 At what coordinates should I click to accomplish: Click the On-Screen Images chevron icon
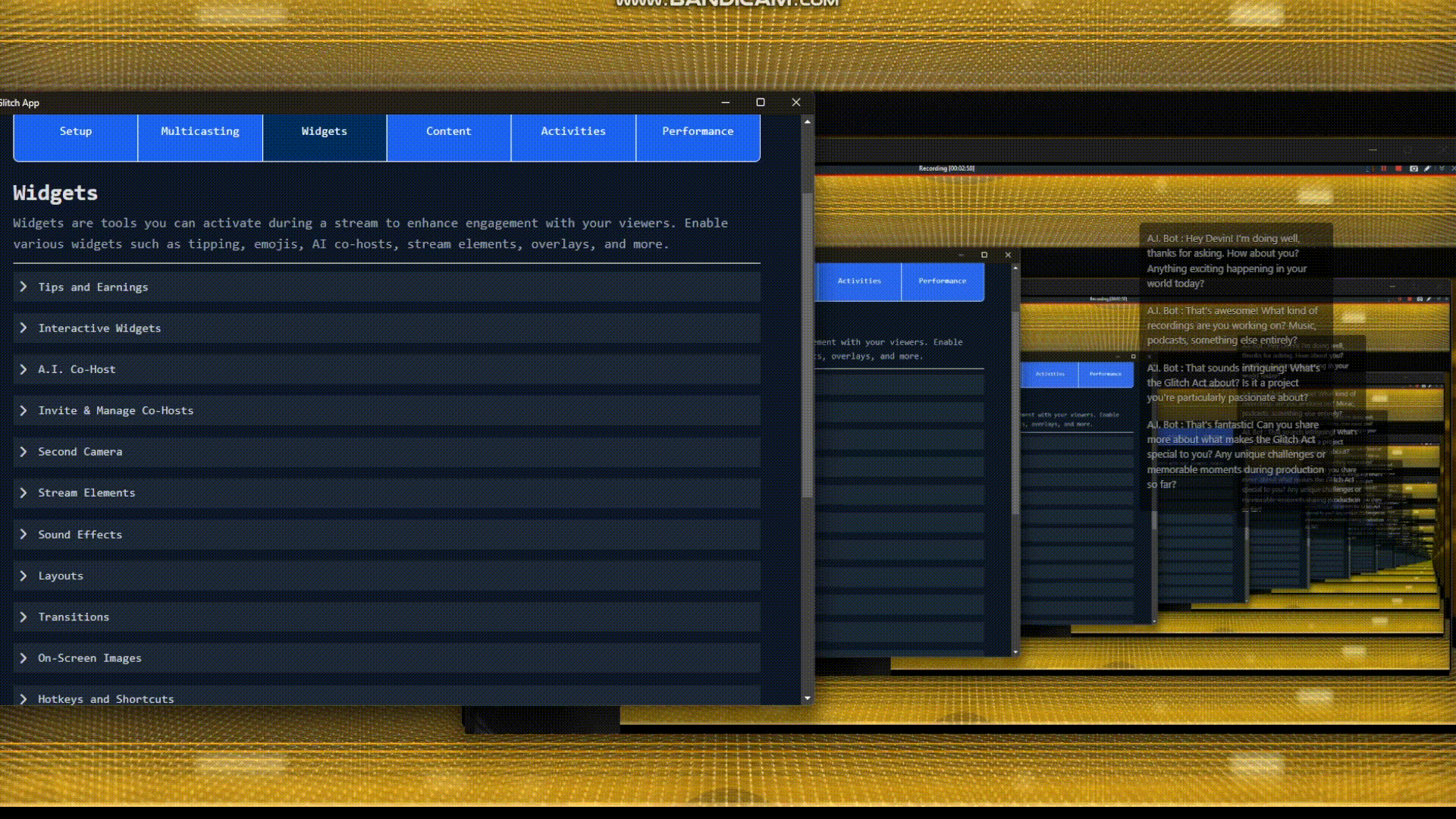(24, 657)
